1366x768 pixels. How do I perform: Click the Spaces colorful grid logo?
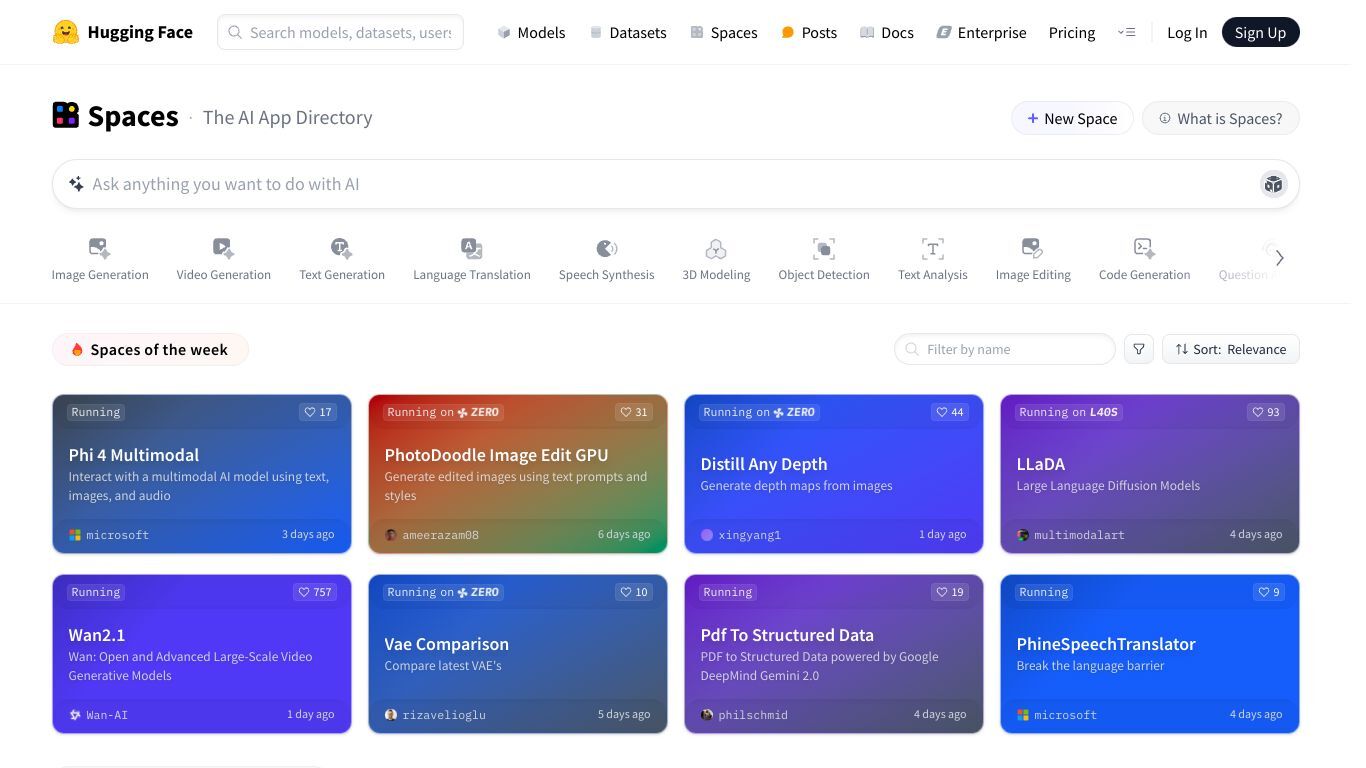point(66,116)
